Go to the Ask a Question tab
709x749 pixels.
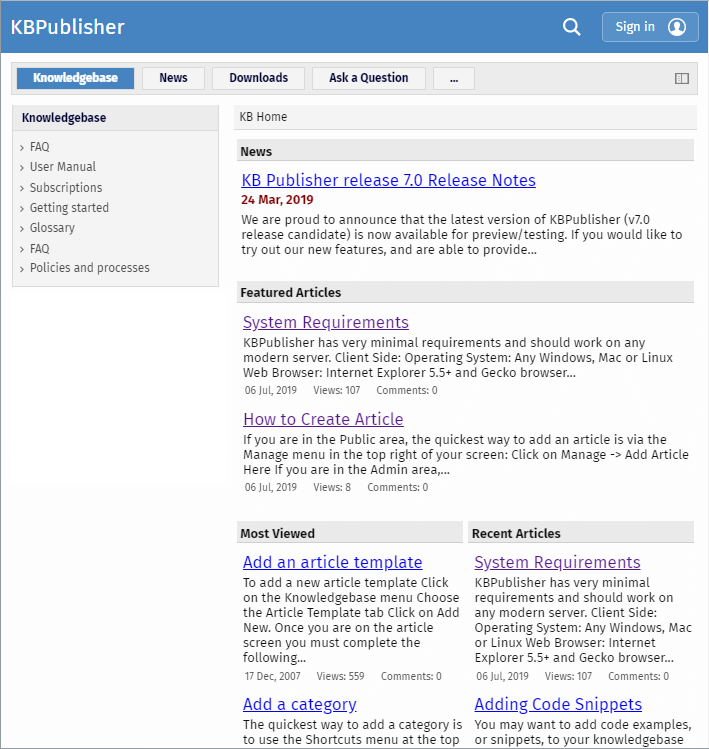pos(368,78)
